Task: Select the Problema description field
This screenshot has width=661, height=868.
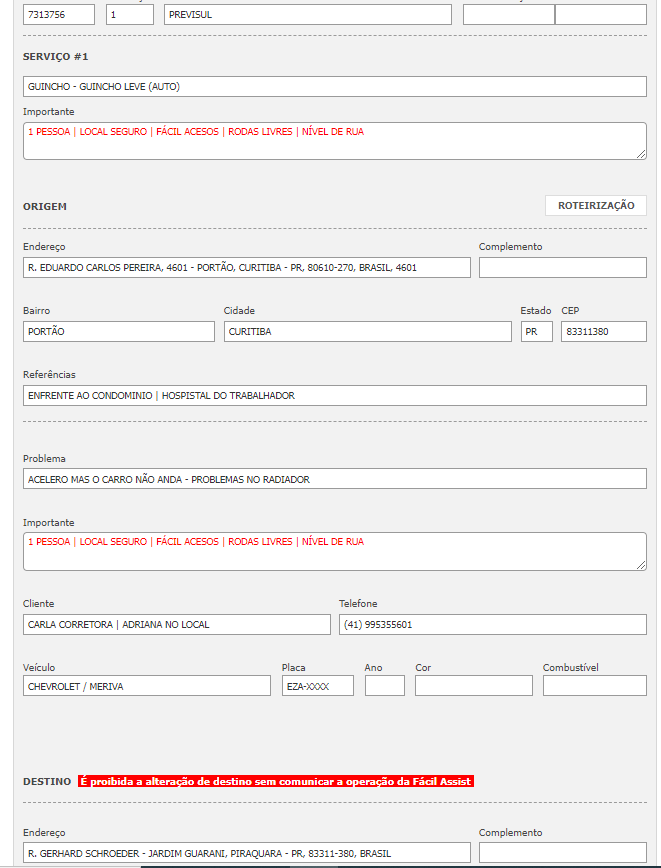Action: [334, 479]
